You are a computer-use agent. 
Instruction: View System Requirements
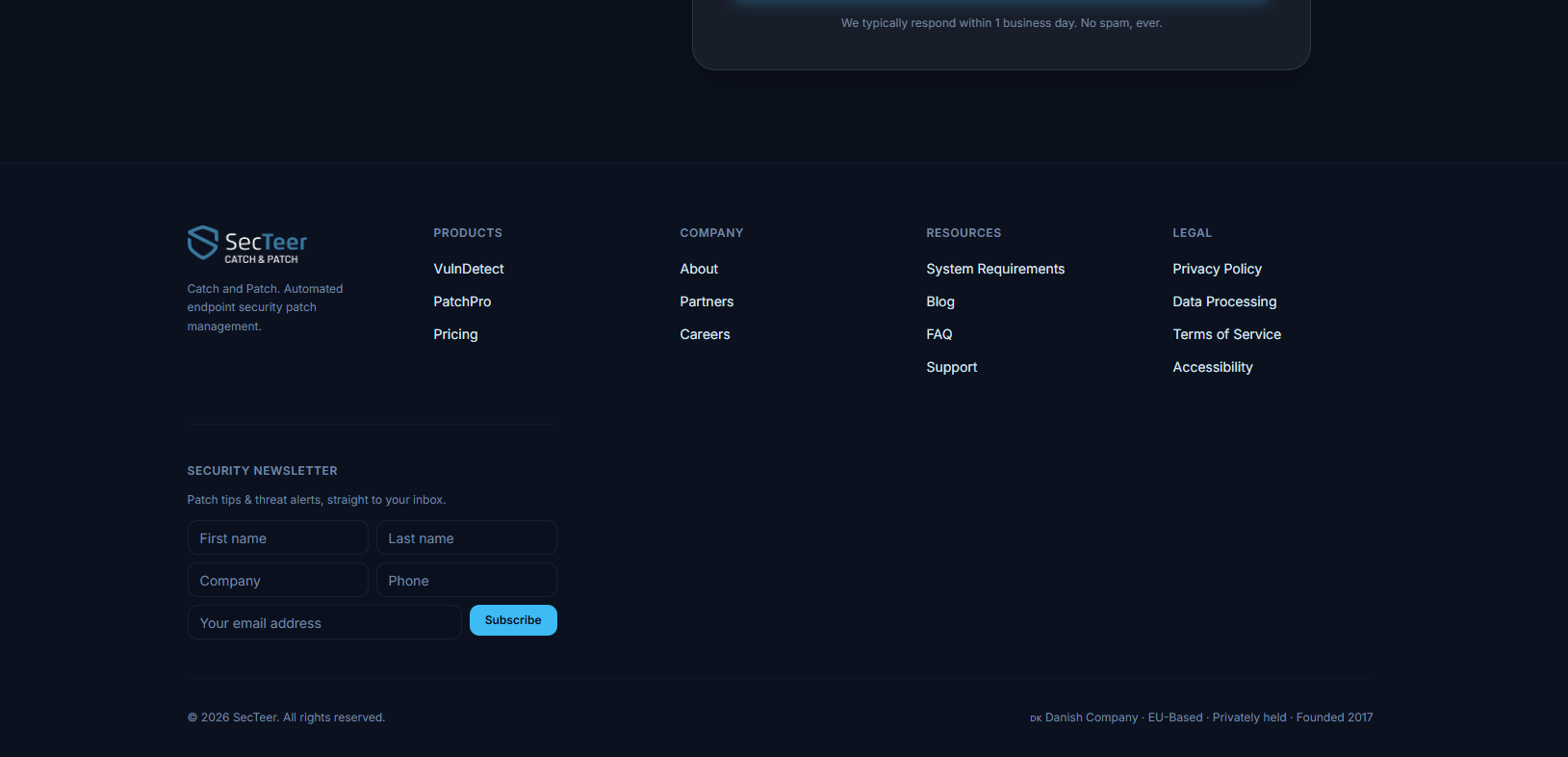995,269
